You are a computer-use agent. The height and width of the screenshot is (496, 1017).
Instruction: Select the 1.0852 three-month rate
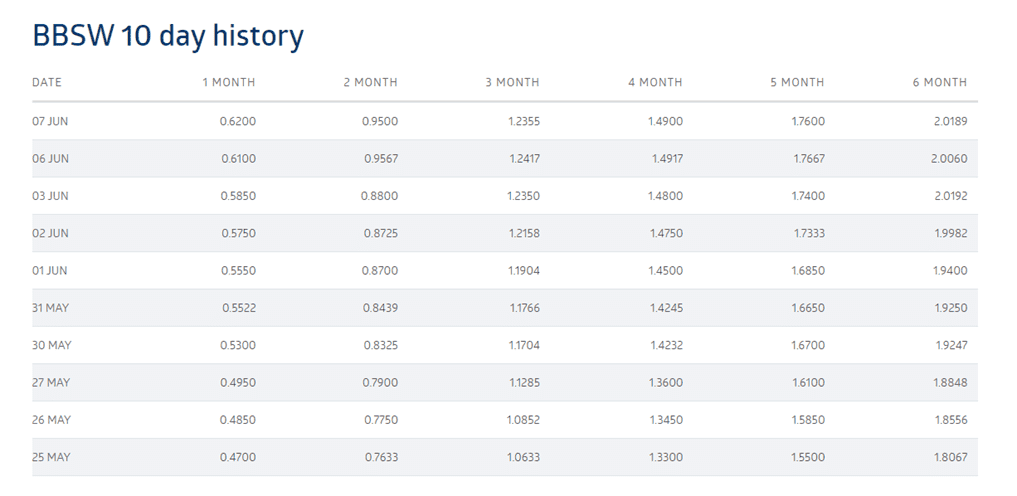(x=523, y=420)
